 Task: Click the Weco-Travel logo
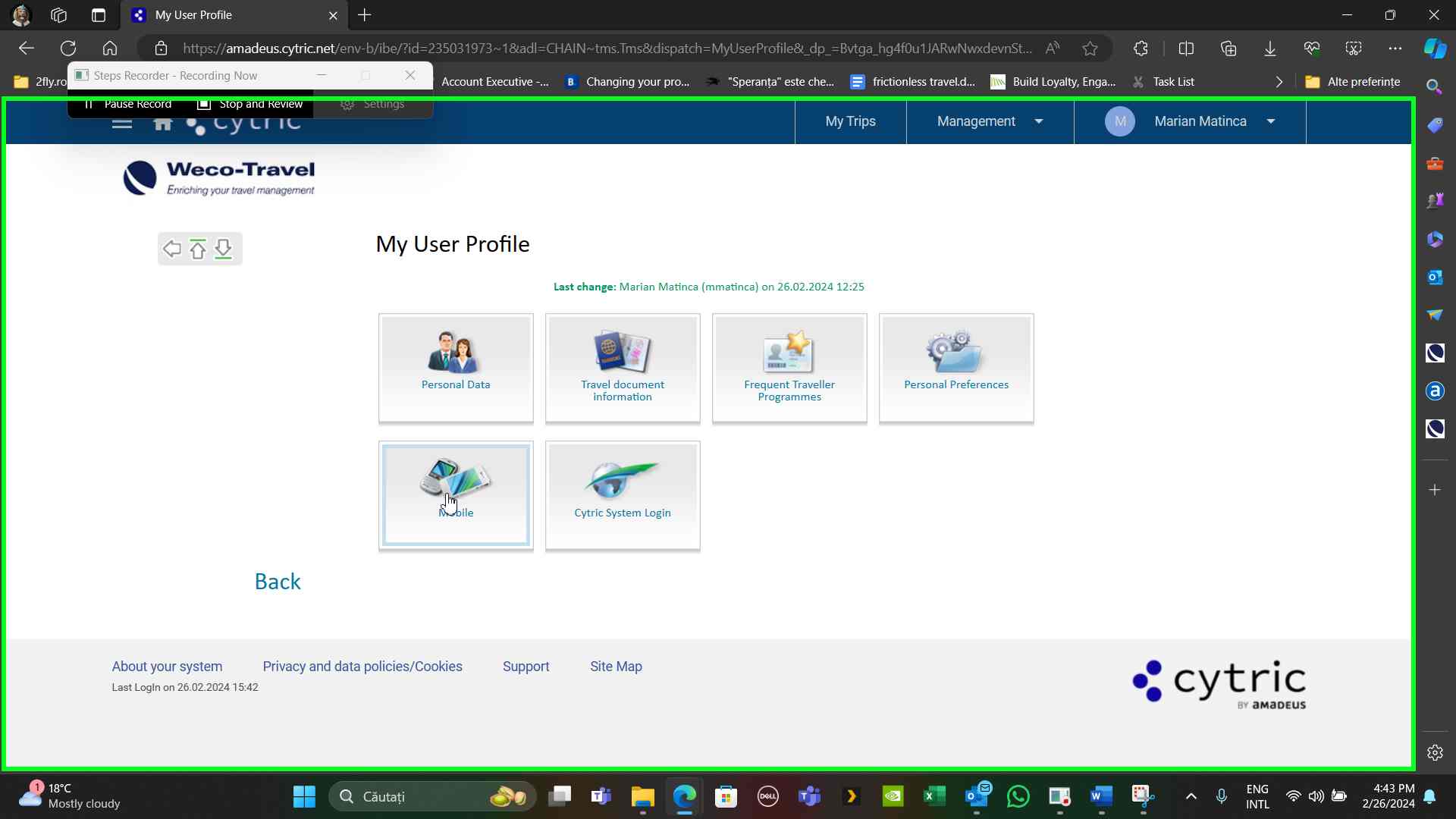click(219, 178)
